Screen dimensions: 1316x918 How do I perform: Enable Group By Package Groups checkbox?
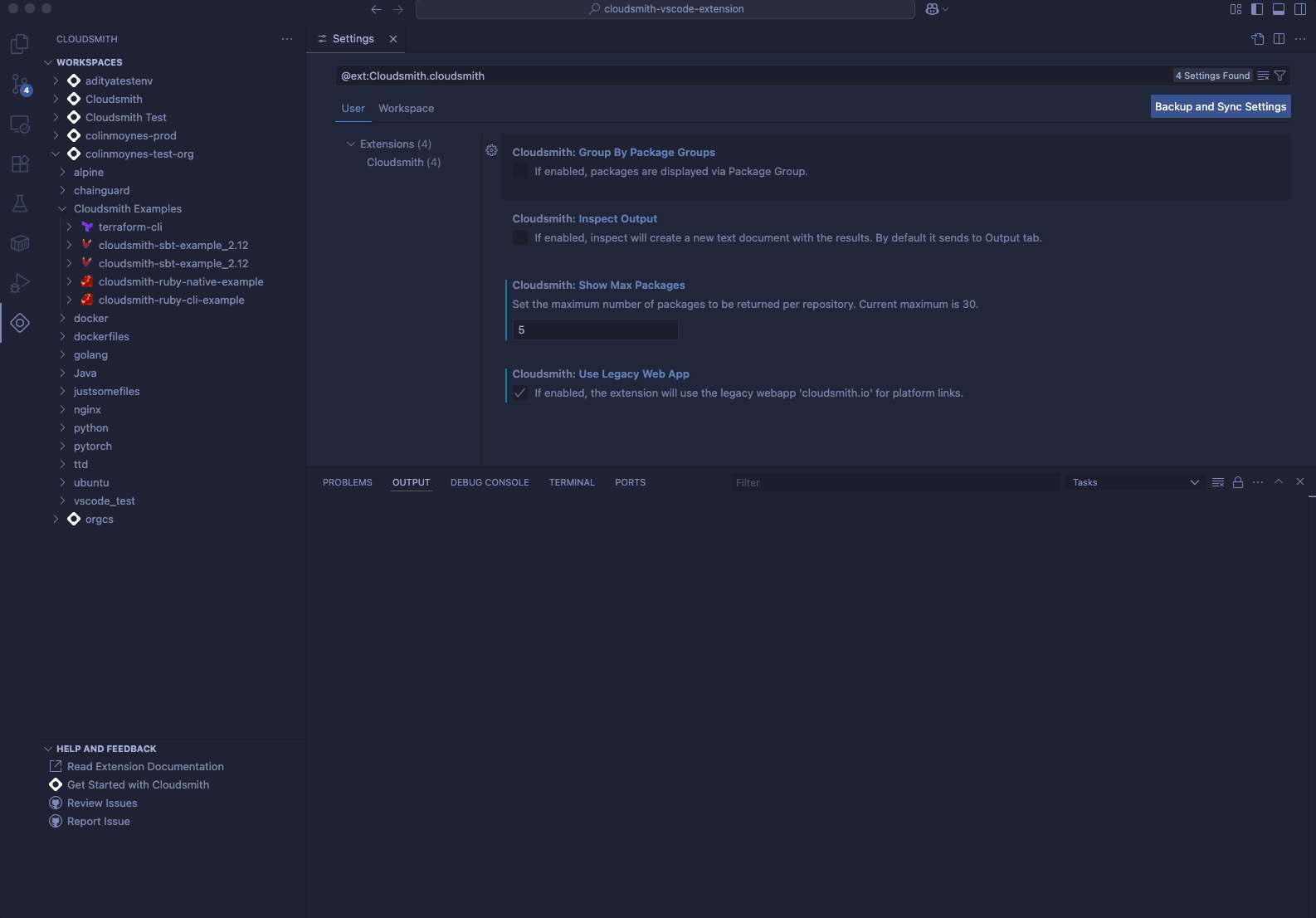(520, 172)
